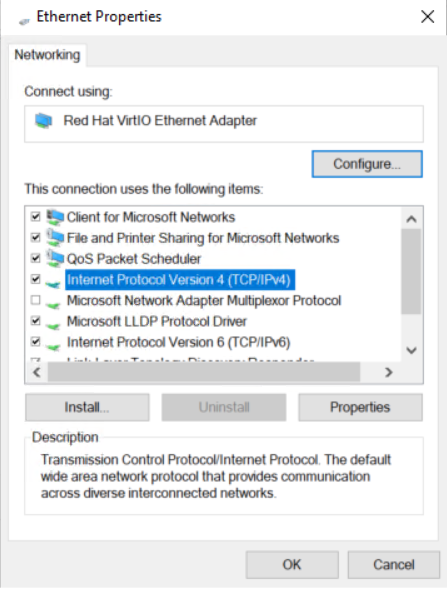Click the list scroll up arrow
The width and height of the screenshot is (447, 589).
(412, 219)
